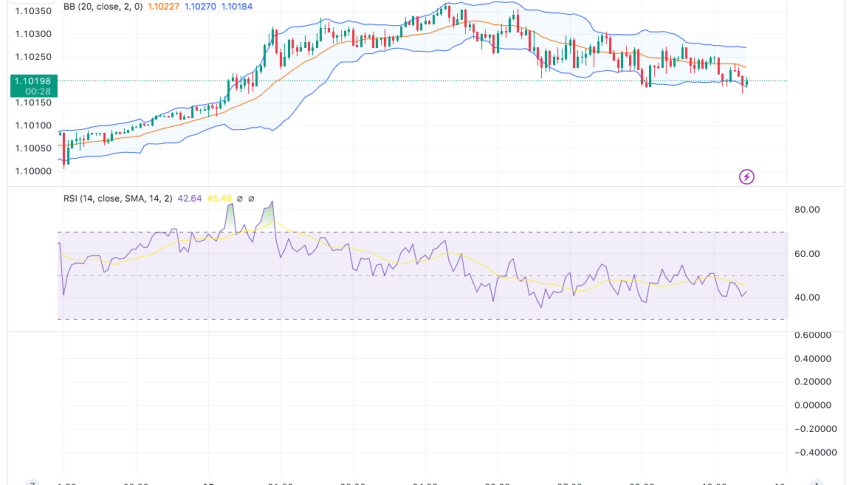Screen dimensions: 852x485
Task: Click the 1.10350 price axis label
Action: 33,11
